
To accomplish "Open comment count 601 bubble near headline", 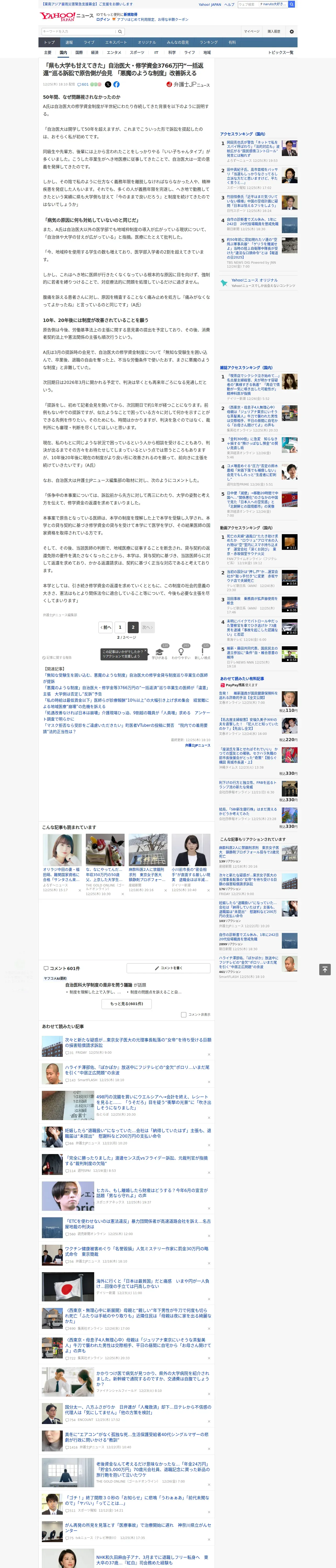I will [x=83, y=85].
